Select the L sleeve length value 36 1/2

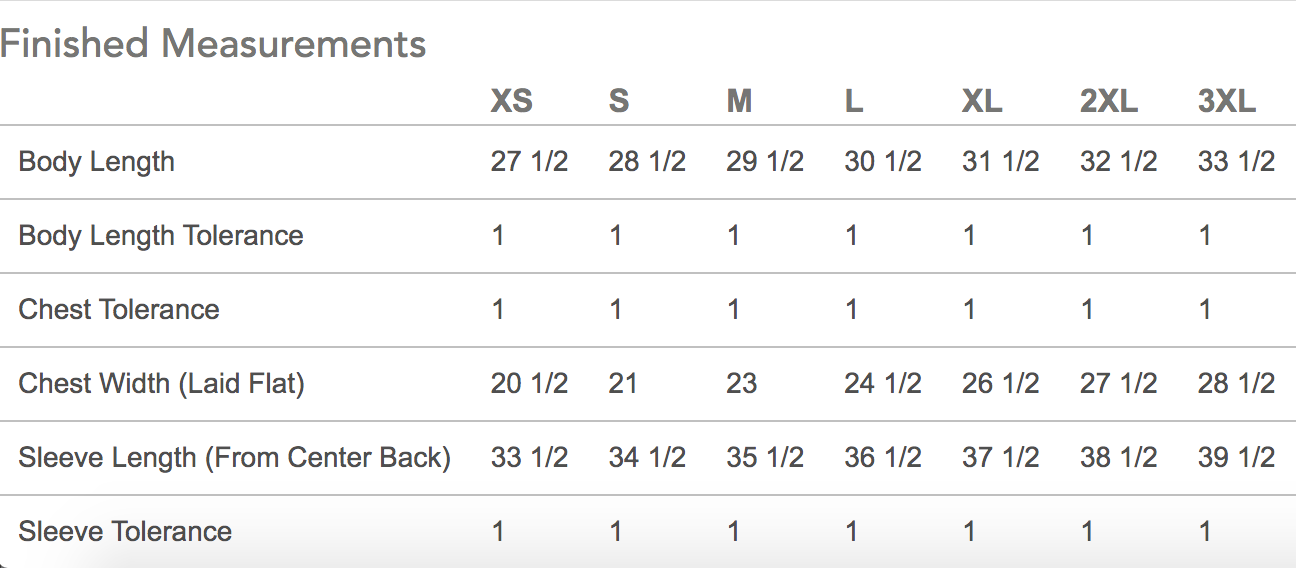883,458
